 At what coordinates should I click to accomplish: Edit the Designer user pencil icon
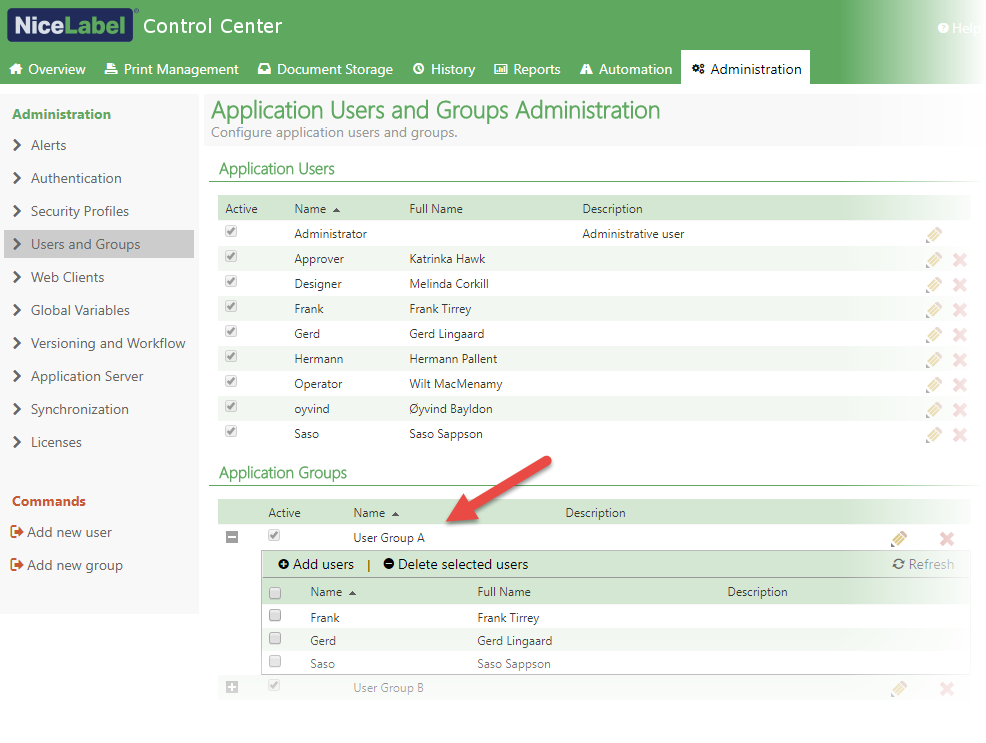tap(934, 285)
